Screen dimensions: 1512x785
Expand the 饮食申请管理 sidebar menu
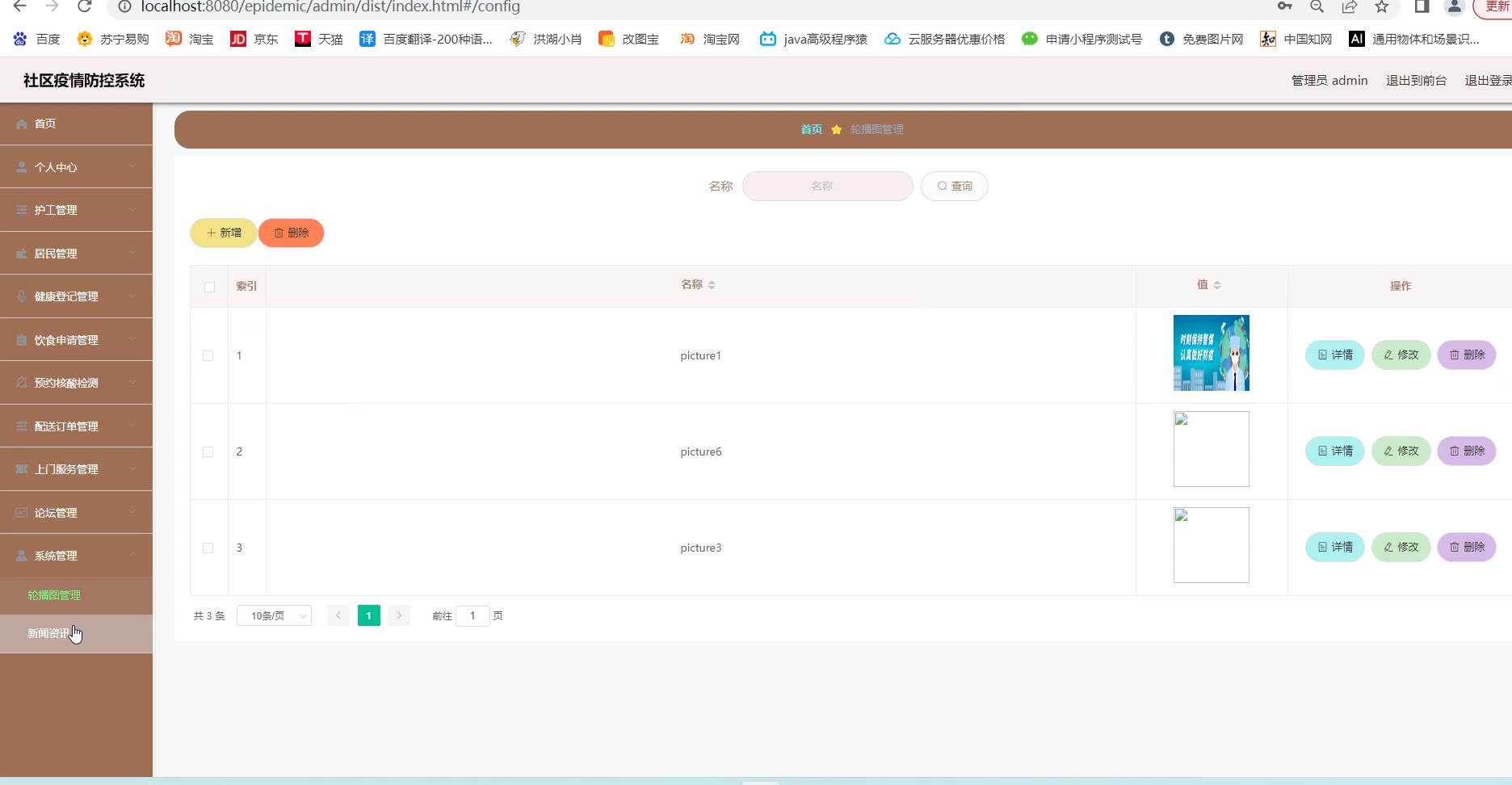pyautogui.click(x=76, y=340)
